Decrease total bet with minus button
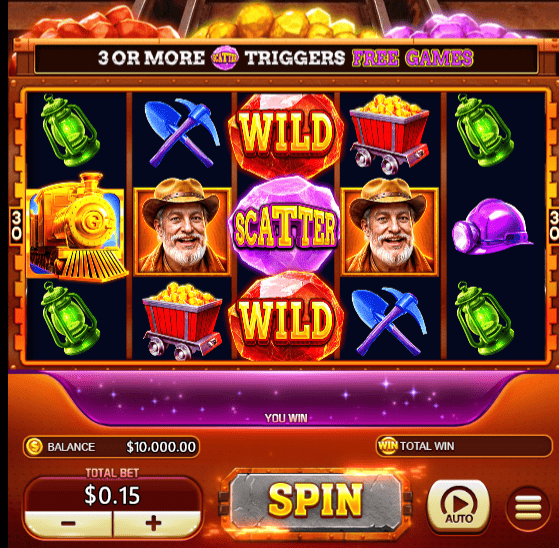This screenshot has height=548, width=559. (x=68, y=523)
